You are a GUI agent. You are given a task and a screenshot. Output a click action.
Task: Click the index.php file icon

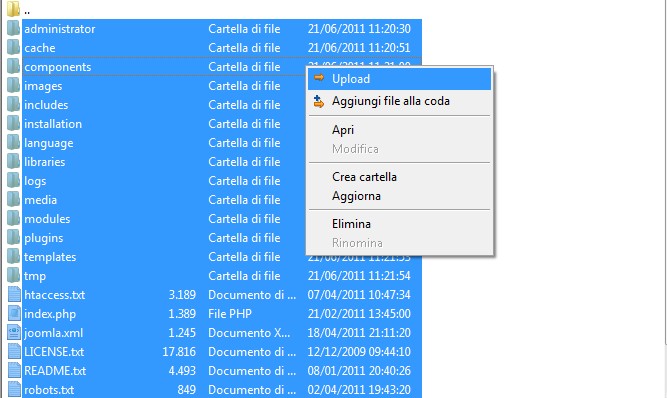[14, 313]
